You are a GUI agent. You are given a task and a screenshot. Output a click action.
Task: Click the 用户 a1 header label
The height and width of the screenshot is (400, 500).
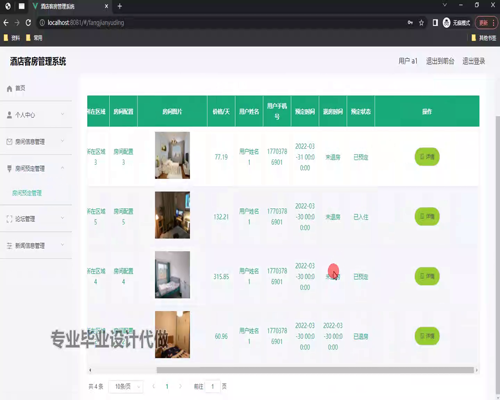point(408,61)
